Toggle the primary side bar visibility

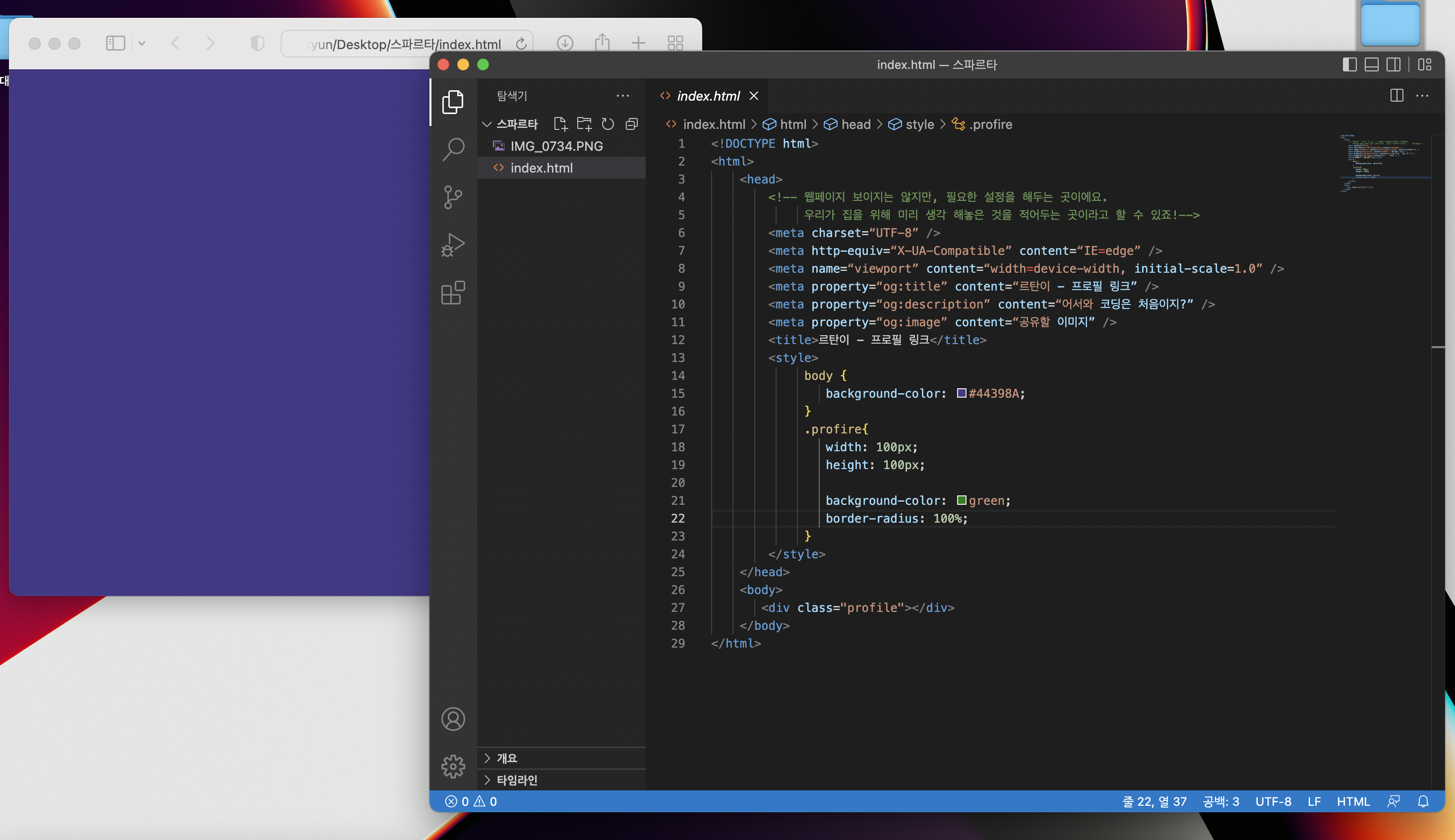coord(1349,64)
